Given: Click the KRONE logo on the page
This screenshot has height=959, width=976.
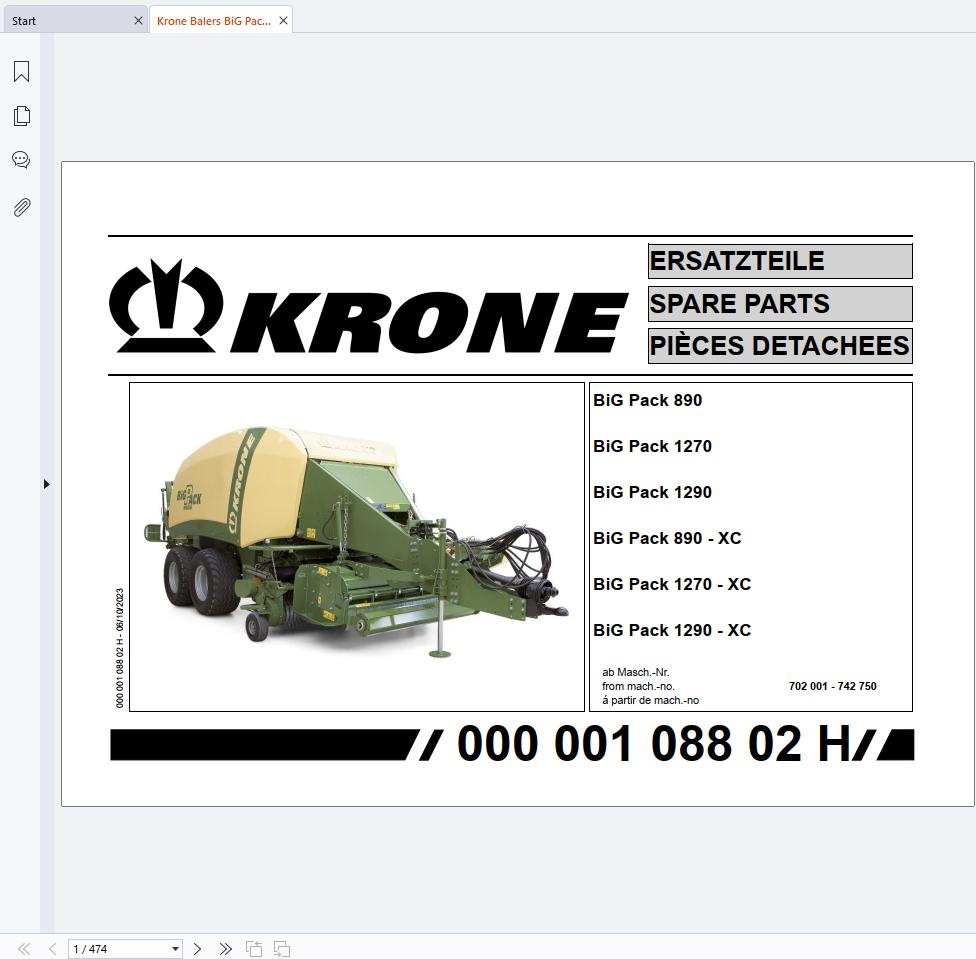Looking at the screenshot, I should (368, 308).
